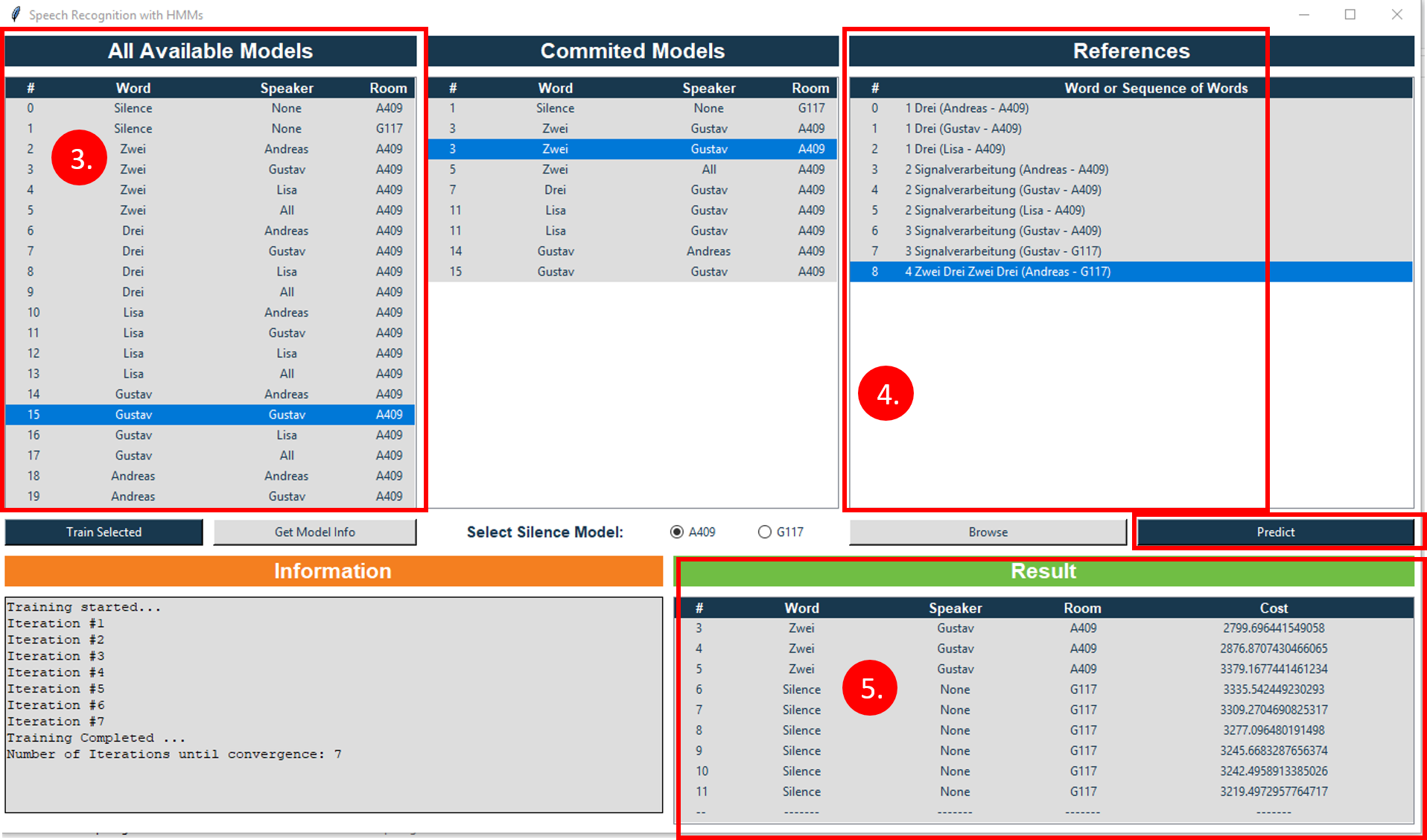Select reference '1 Drei (Gustav - A409)'

click(x=1131, y=128)
